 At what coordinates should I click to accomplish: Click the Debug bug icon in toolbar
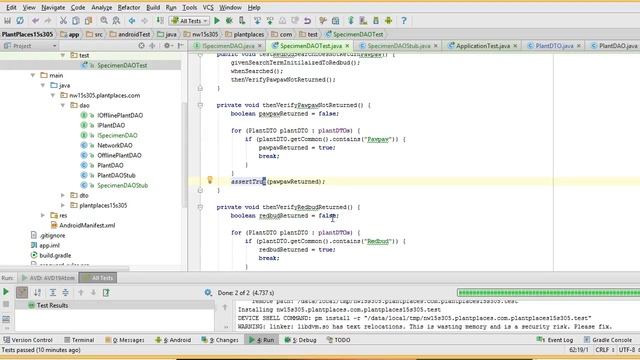pyautogui.click(x=229, y=20)
